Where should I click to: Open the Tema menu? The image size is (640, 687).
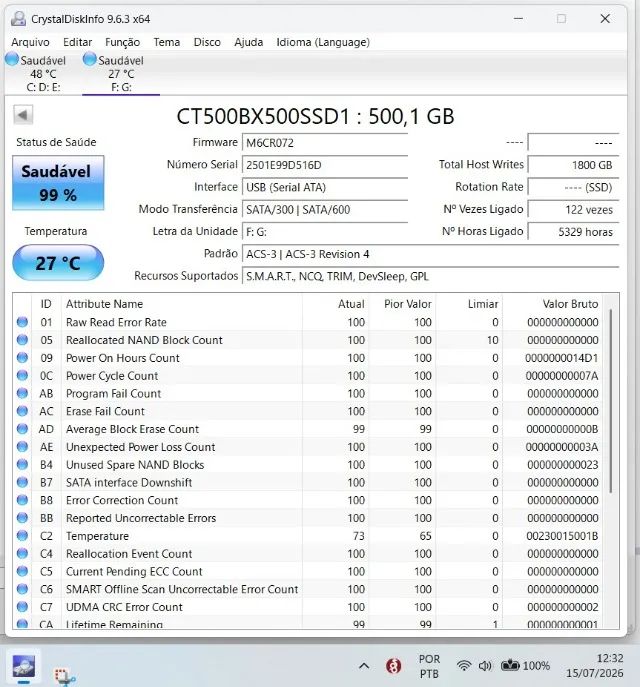[166, 42]
